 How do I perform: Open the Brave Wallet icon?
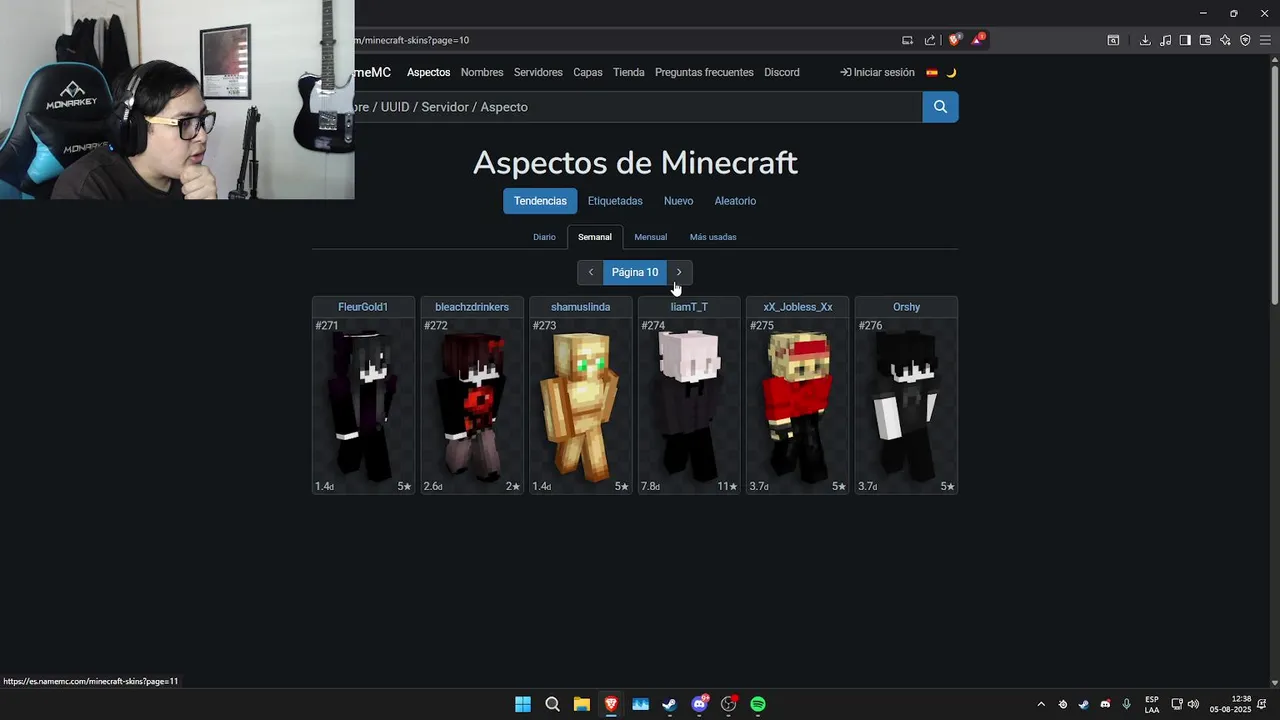1205,40
